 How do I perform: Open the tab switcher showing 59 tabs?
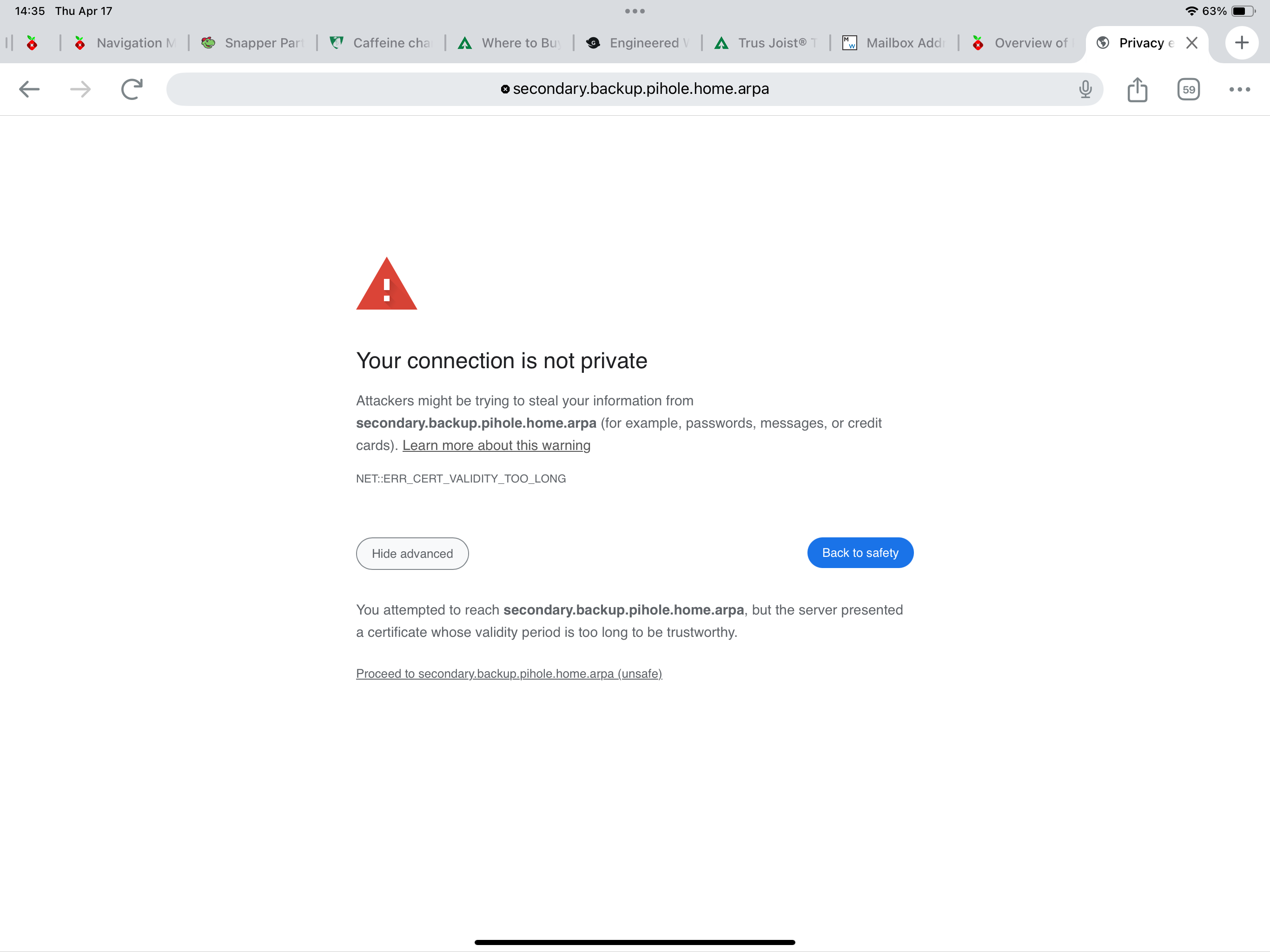(1189, 89)
